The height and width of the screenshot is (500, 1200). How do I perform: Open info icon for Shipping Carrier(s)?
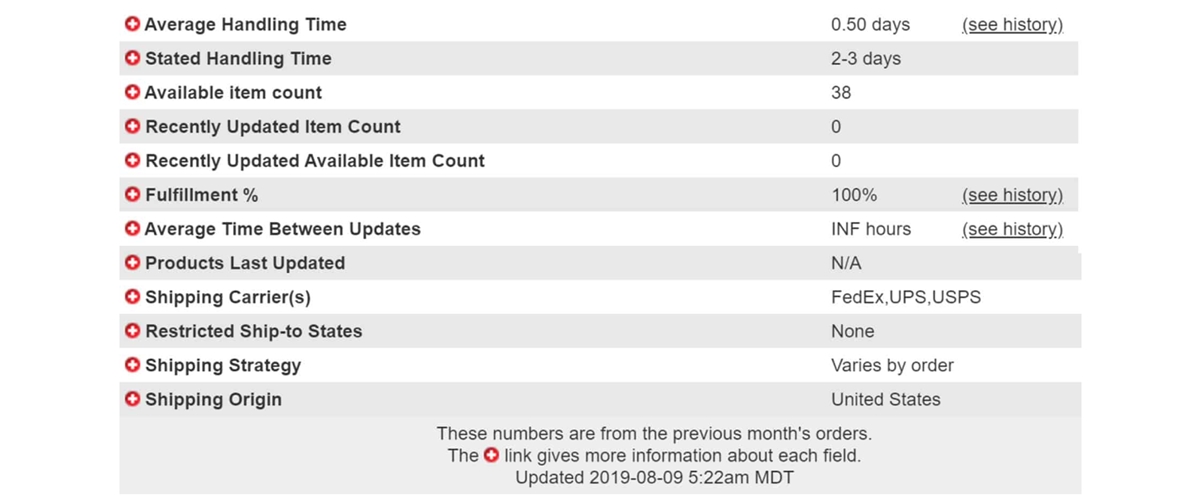132,297
